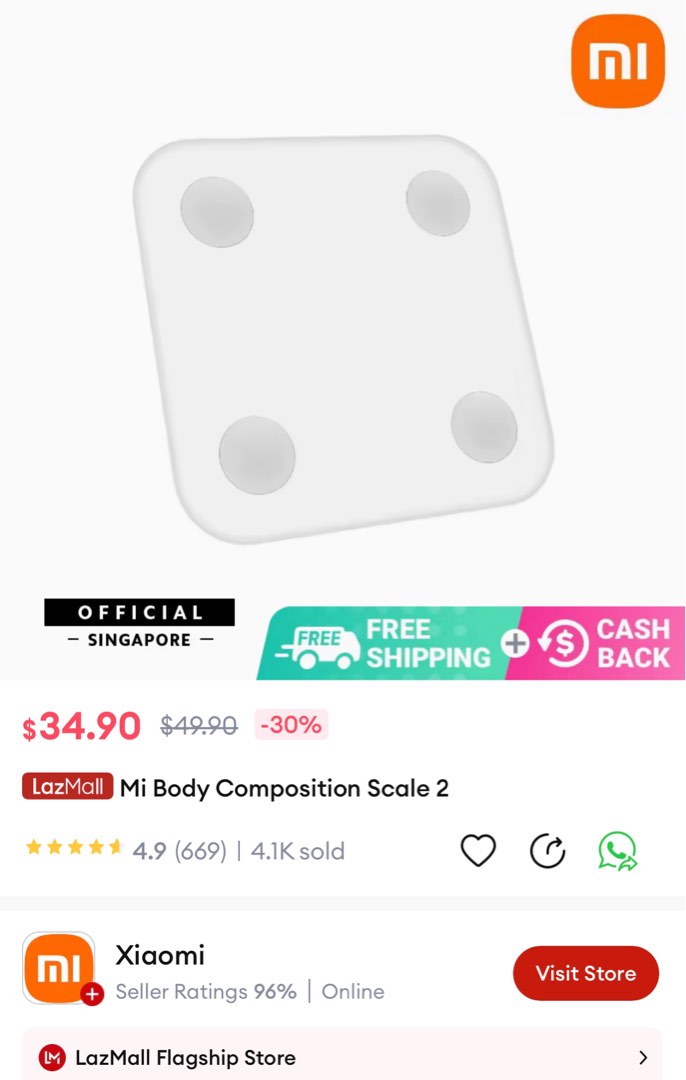The image size is (686, 1080).
Task: Follow Xiaomi using the red plus badge
Action: pos(91,995)
